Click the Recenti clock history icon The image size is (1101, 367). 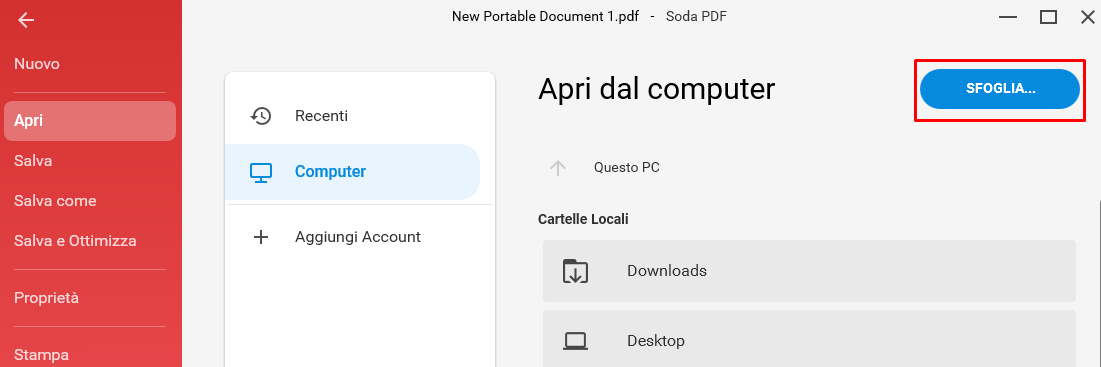tap(261, 116)
